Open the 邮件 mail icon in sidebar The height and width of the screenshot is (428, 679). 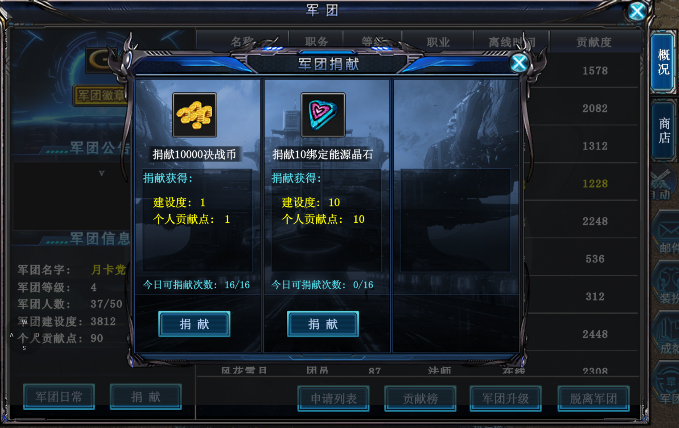667,234
